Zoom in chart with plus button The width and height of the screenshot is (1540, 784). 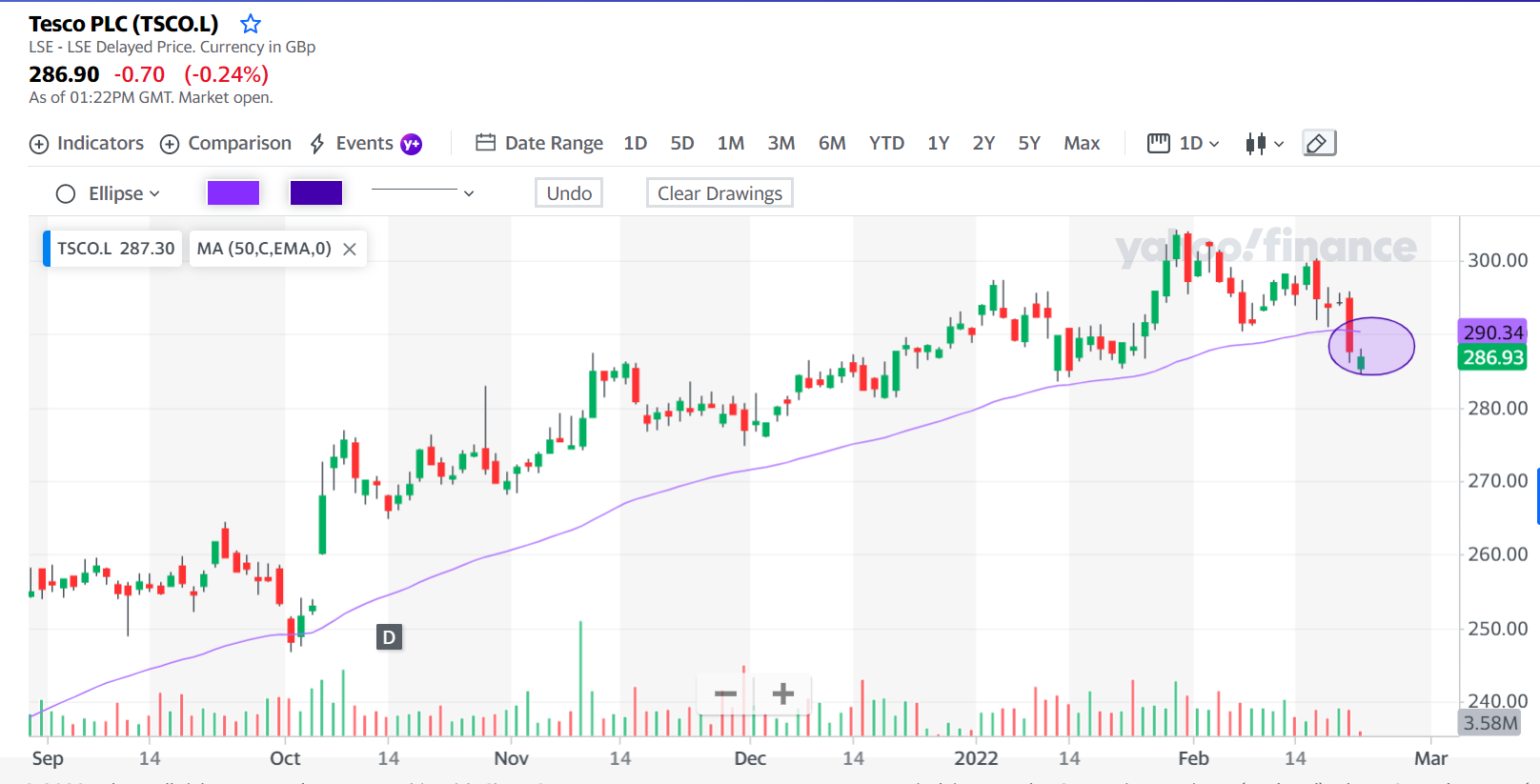click(782, 694)
